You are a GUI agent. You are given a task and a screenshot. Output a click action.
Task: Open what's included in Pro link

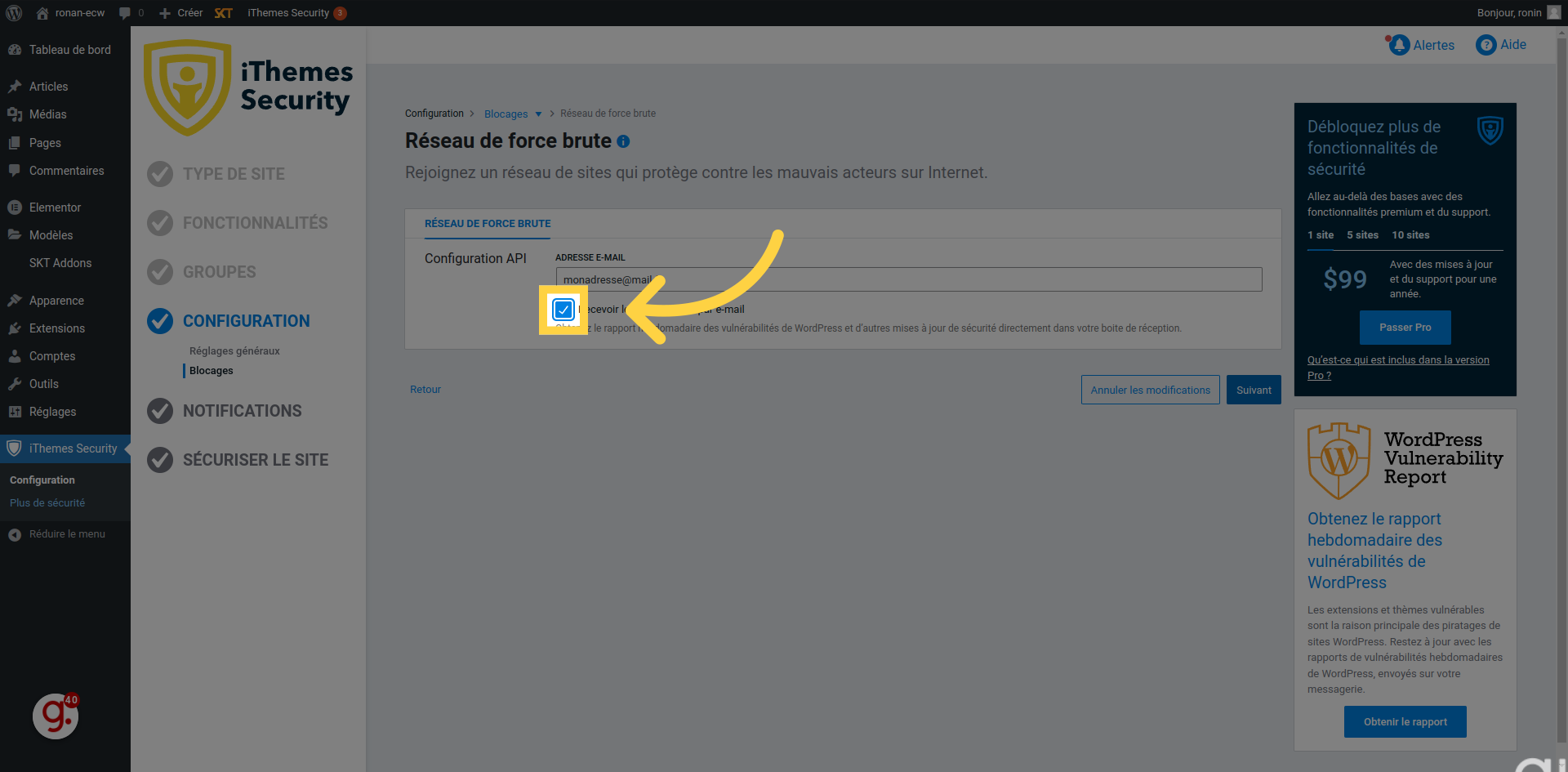1398,368
